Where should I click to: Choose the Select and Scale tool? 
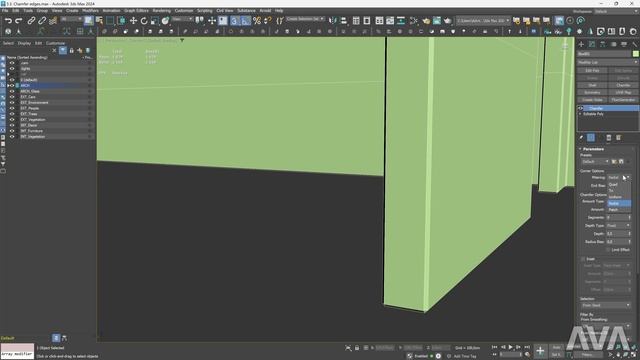tap(154, 20)
